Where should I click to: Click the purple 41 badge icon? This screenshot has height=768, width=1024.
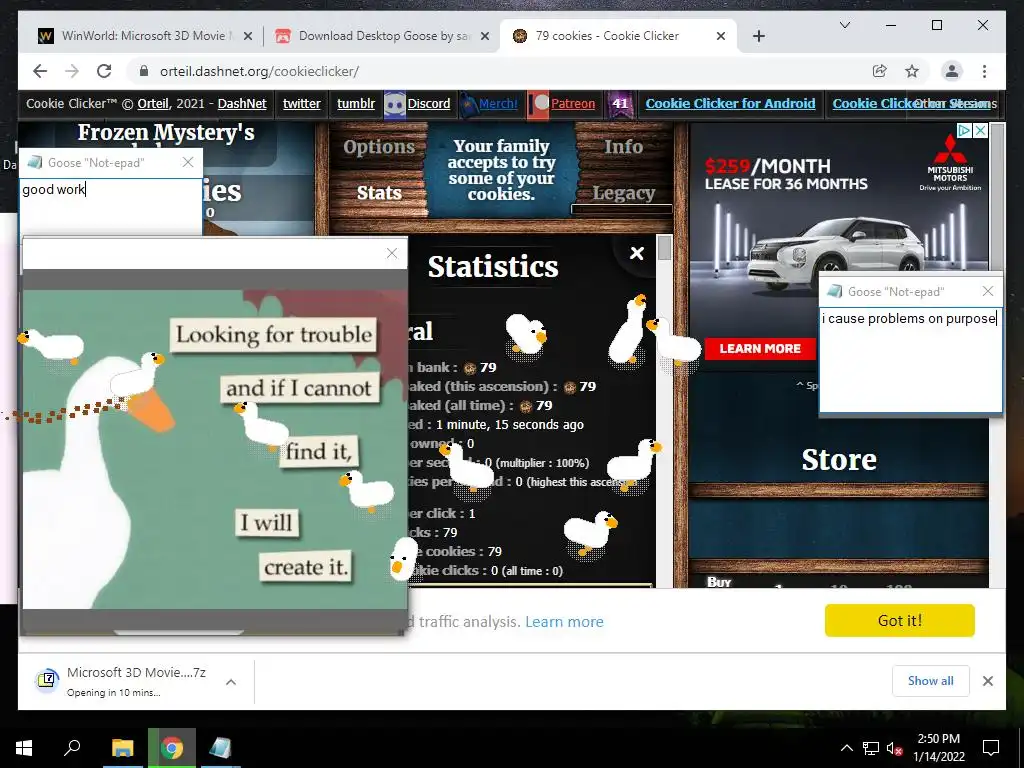(x=620, y=104)
